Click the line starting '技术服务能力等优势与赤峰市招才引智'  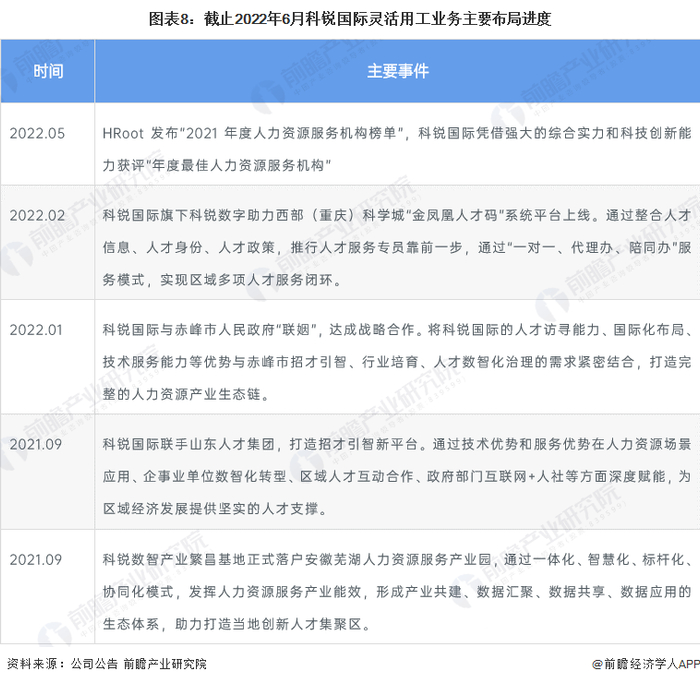tap(397, 362)
